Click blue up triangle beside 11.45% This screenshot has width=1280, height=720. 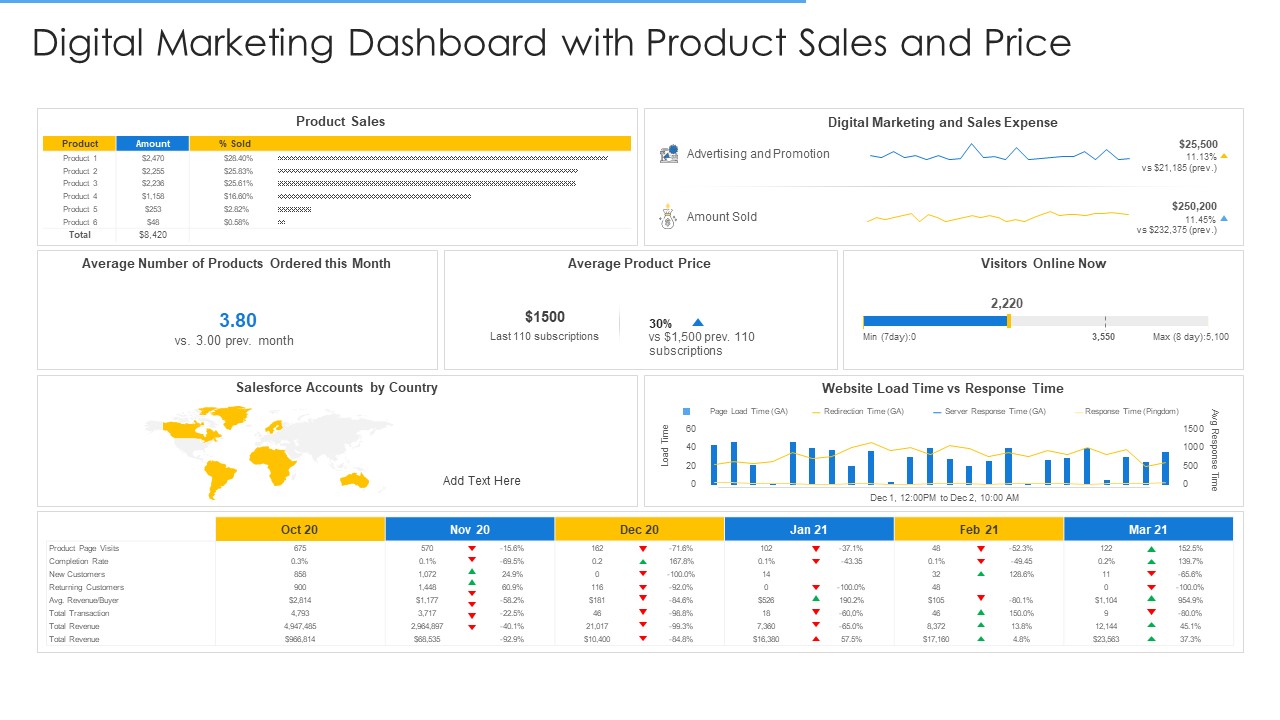click(x=1224, y=218)
